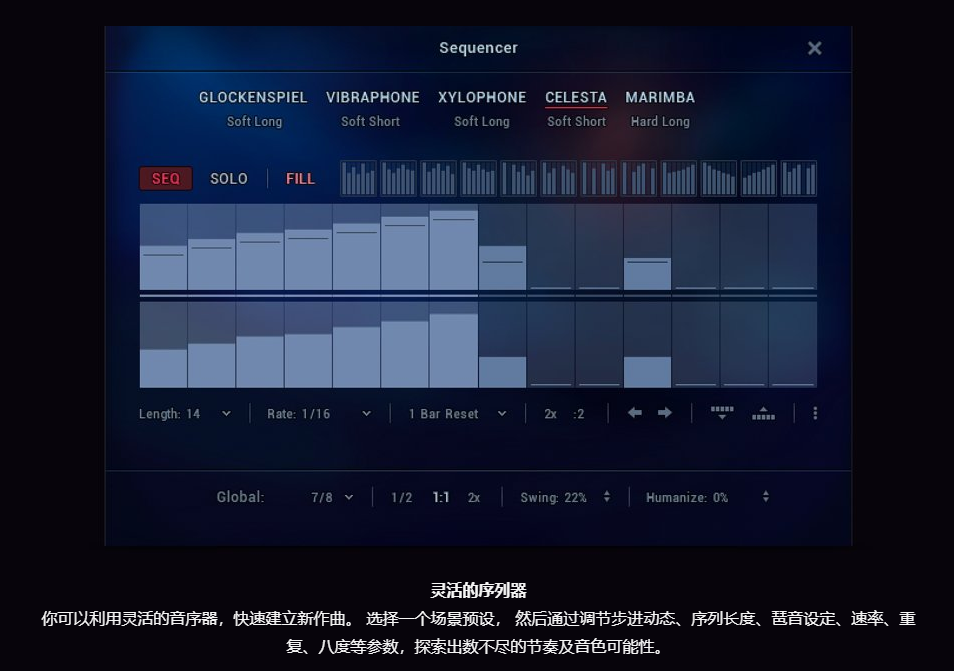Toggle SOLO mode
Image resolution: width=954 pixels, height=671 pixels.
coord(229,179)
